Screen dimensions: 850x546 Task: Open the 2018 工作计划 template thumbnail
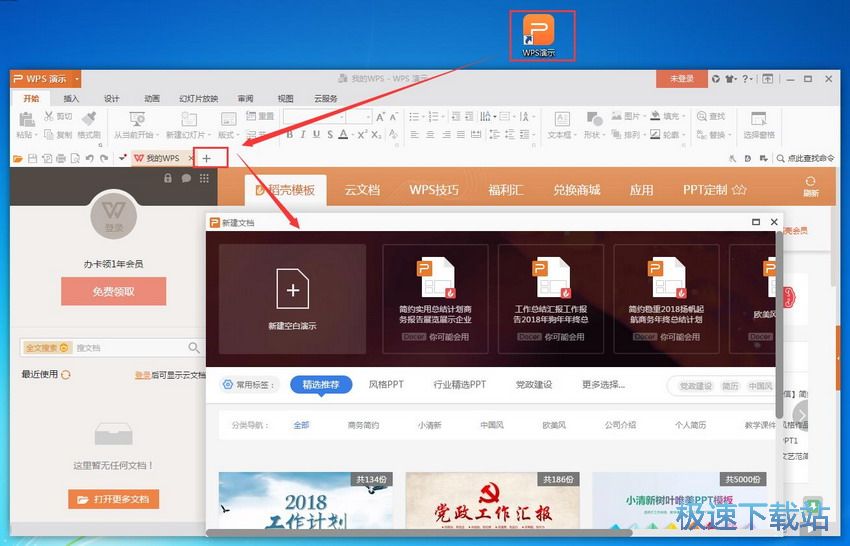click(306, 502)
